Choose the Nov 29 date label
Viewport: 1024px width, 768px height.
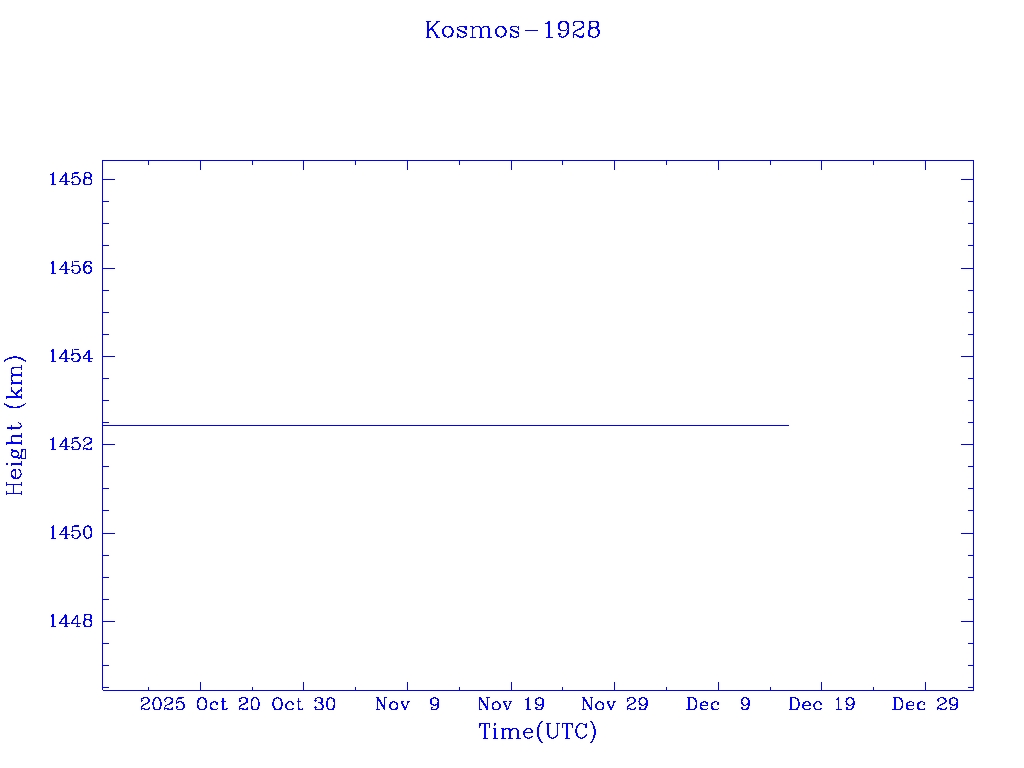click(x=614, y=704)
